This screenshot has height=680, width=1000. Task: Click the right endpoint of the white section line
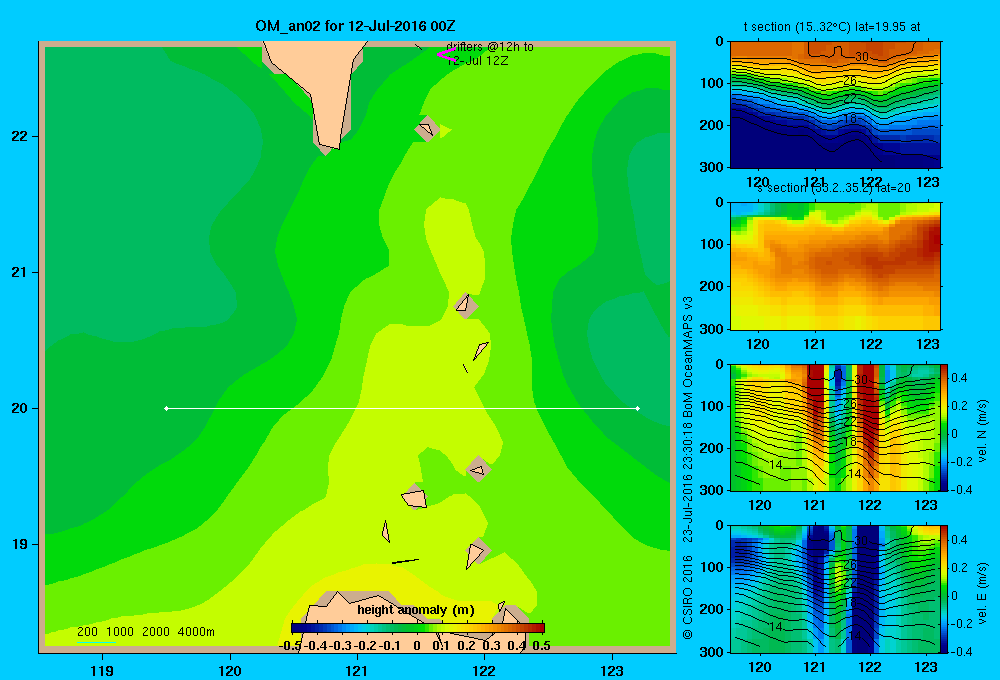(x=637, y=408)
